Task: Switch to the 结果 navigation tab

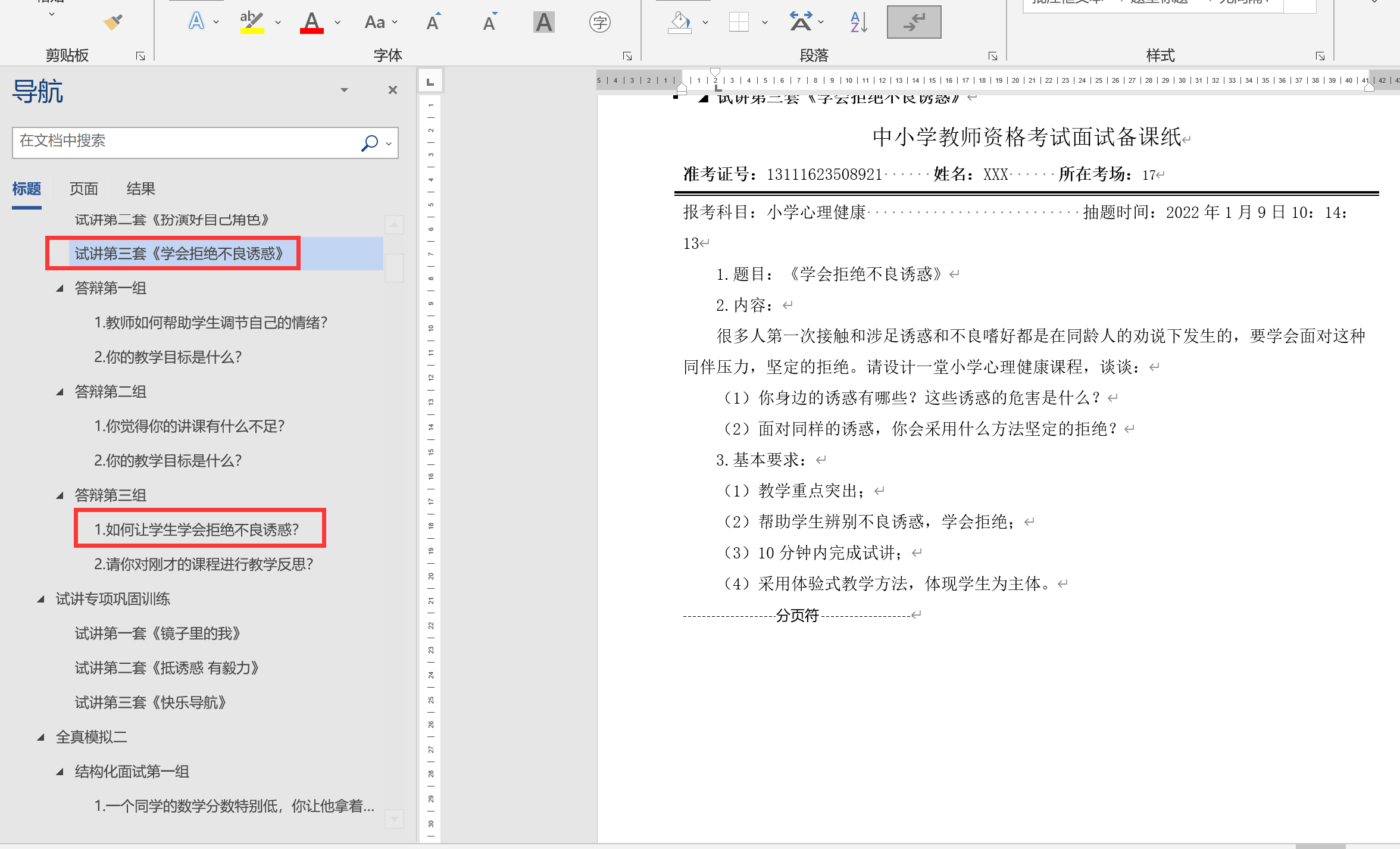Action: 140,189
